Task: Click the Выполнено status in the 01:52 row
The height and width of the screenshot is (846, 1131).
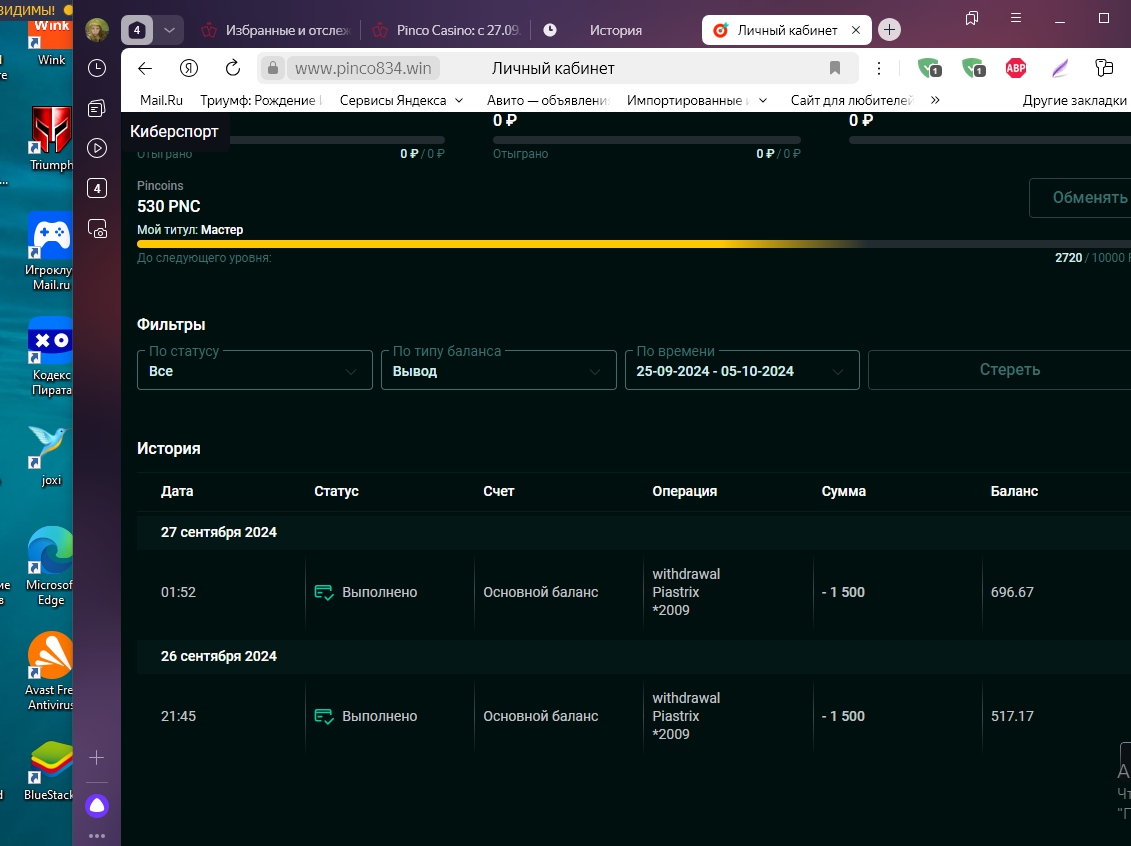Action: point(366,592)
